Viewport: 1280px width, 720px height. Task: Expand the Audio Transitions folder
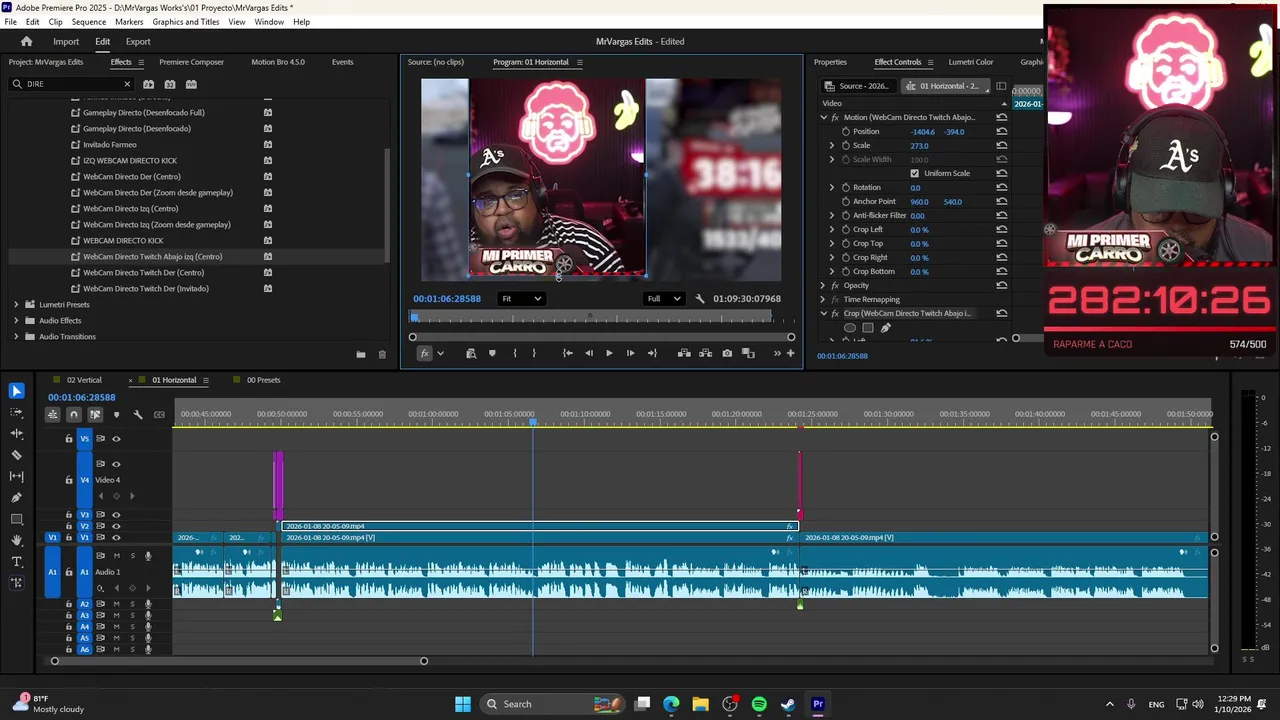coord(16,336)
